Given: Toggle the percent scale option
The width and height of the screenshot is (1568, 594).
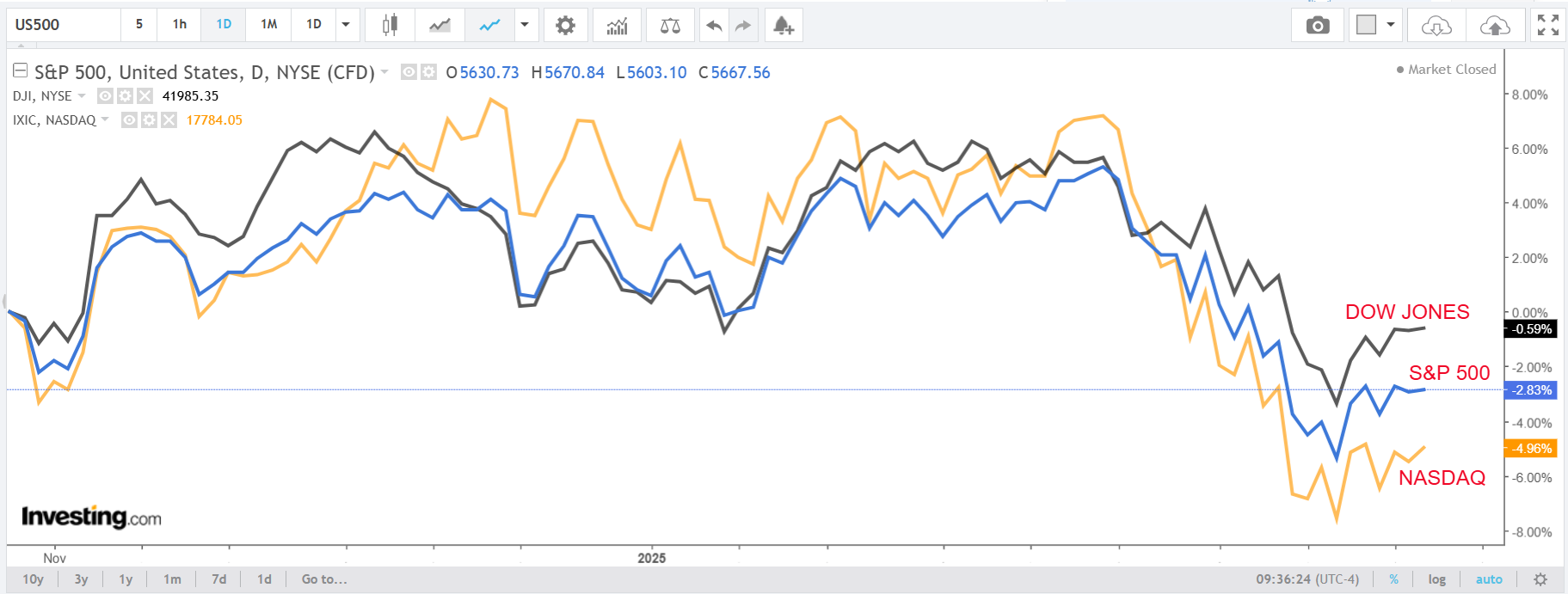Looking at the screenshot, I should point(1393,579).
